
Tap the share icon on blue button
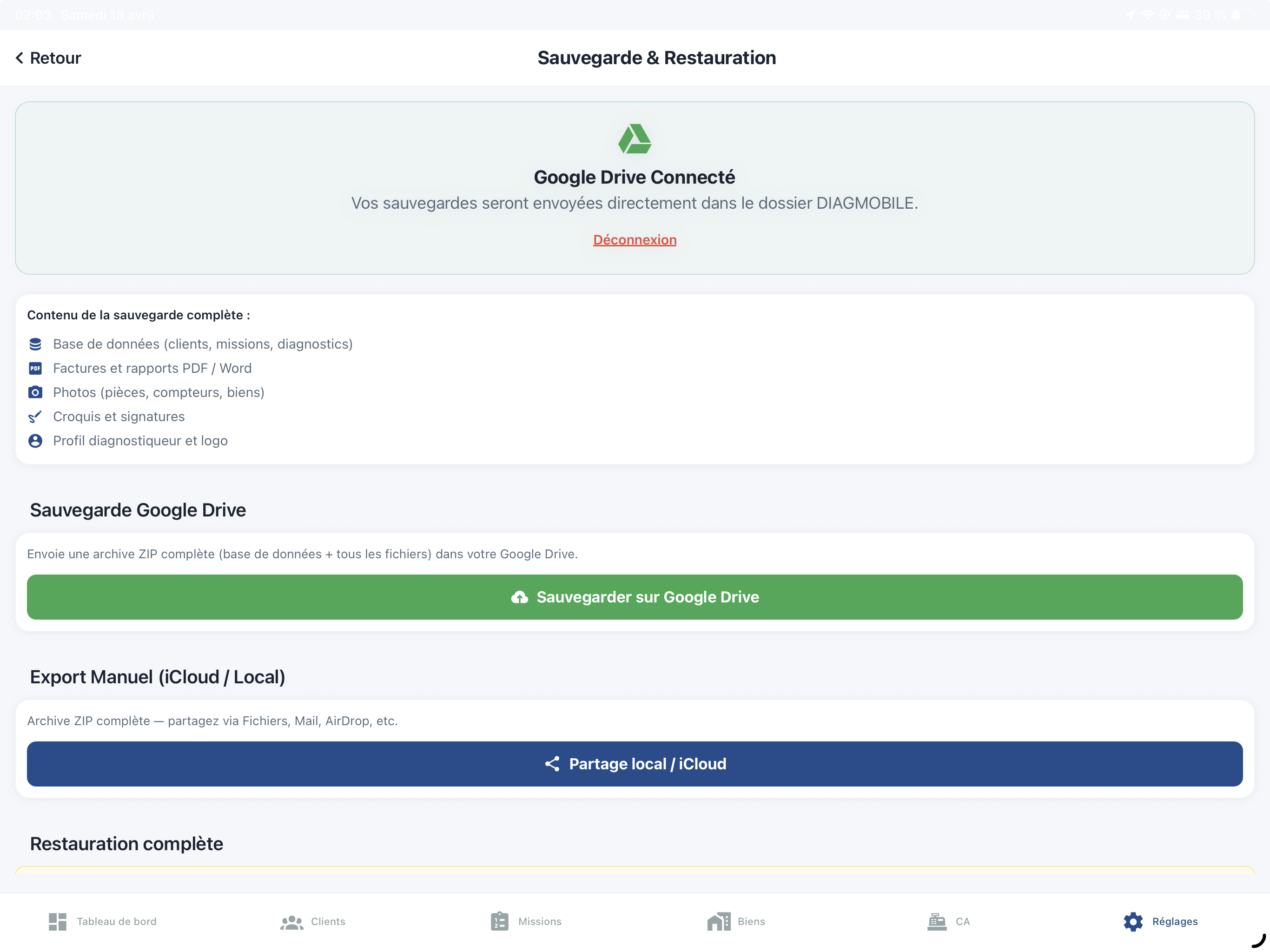point(552,764)
